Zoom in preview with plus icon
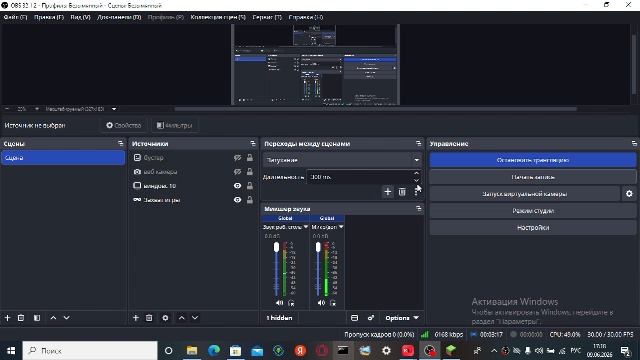Image resolution: width=640 pixels, height=360 pixels. (37, 109)
